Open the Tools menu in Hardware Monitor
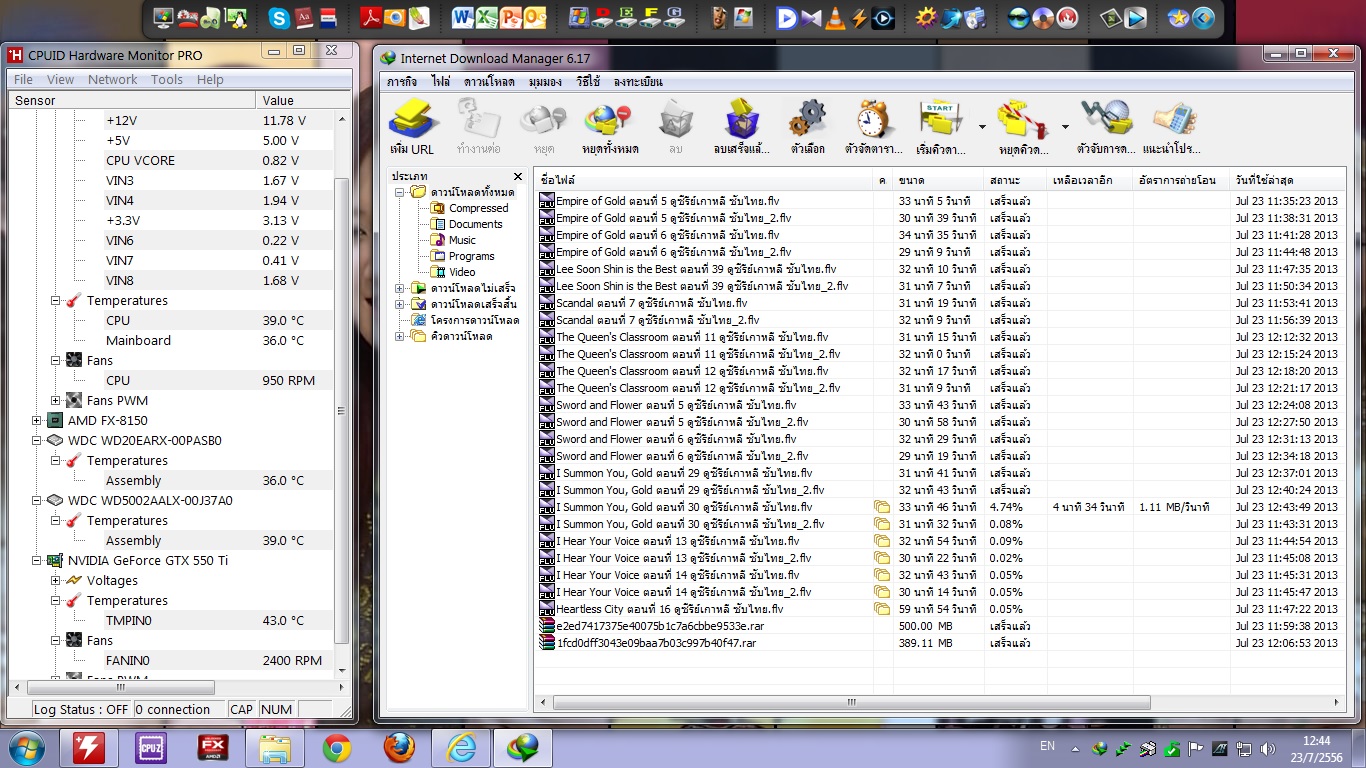Viewport: 1366px width, 768px height. [167, 79]
